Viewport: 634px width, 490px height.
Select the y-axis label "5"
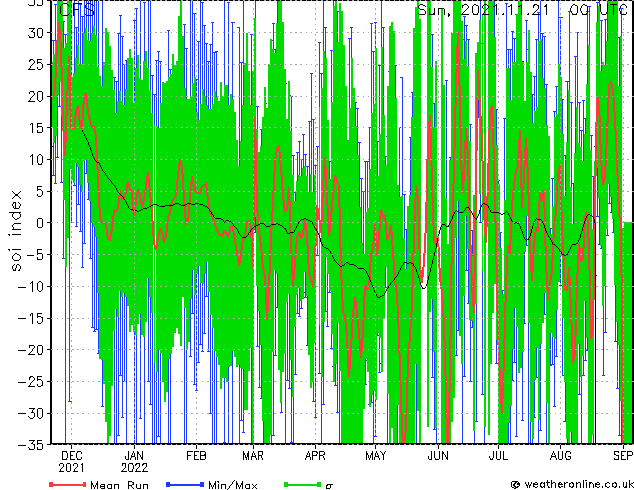[40, 191]
